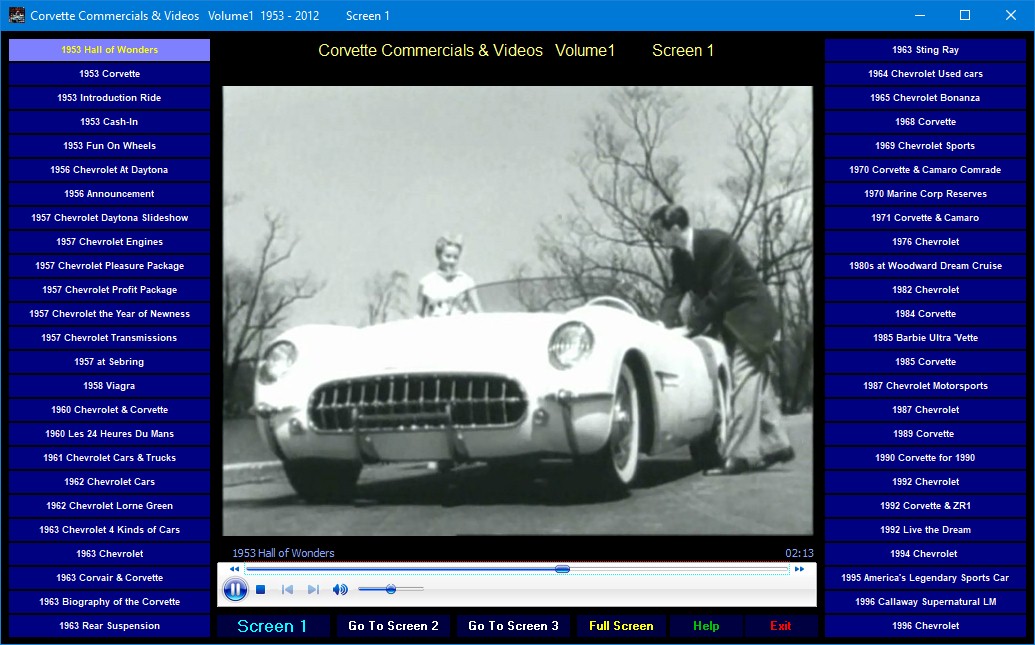This screenshot has width=1035, height=645.
Task: Click the video frame of the Corvette
Action: point(518,310)
